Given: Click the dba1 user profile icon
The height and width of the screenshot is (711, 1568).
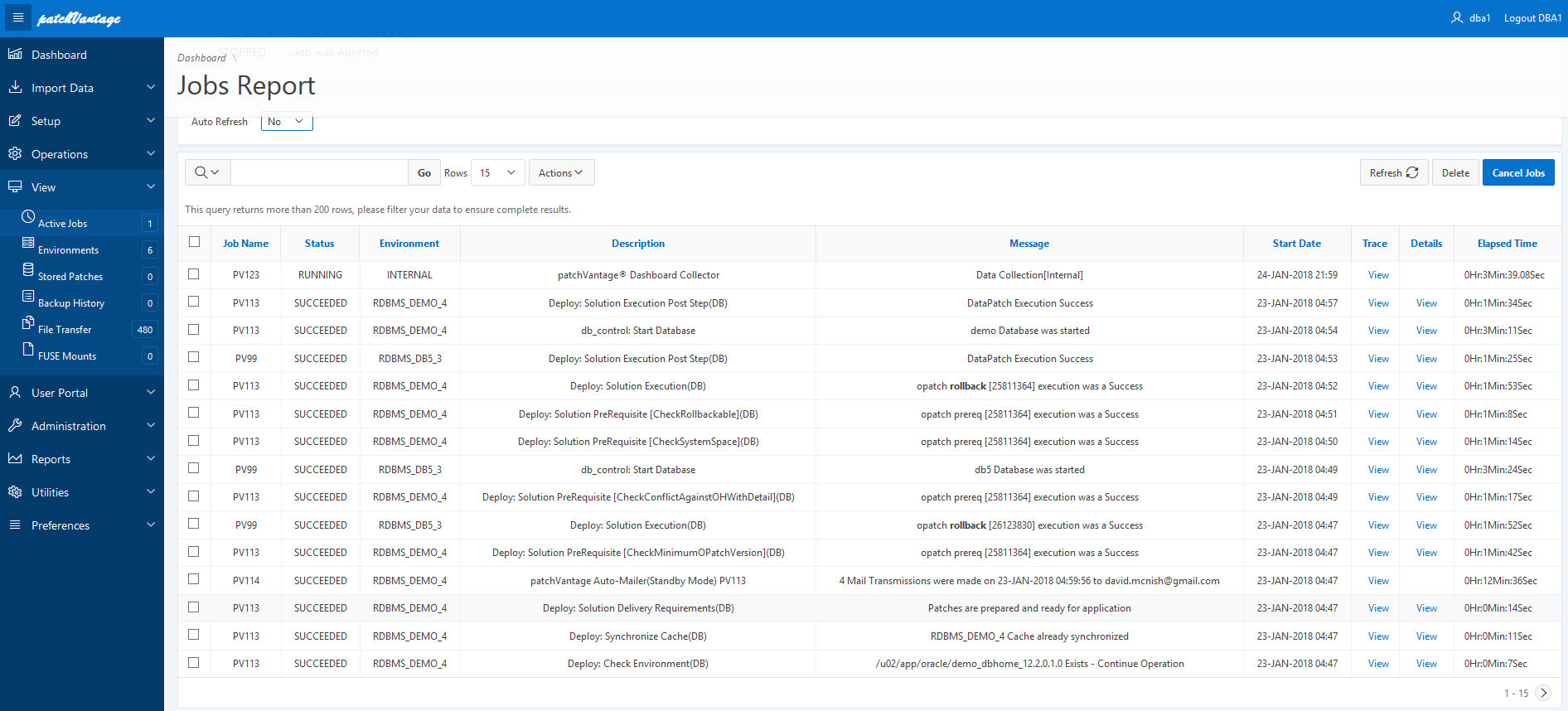Looking at the screenshot, I should (1456, 17).
